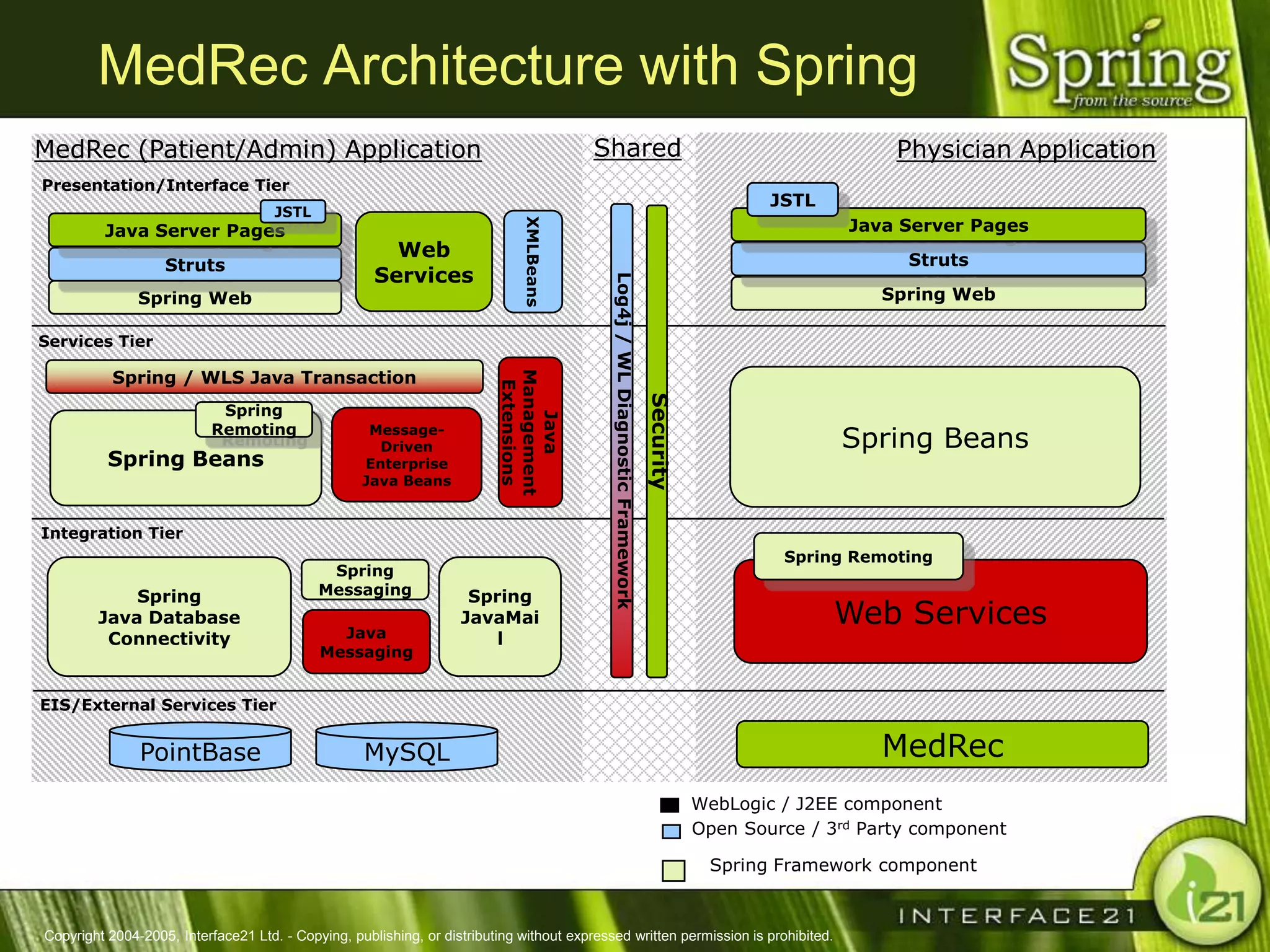The image size is (1270, 952).
Task: Click the blue Open Source legend square
Action: [671, 831]
